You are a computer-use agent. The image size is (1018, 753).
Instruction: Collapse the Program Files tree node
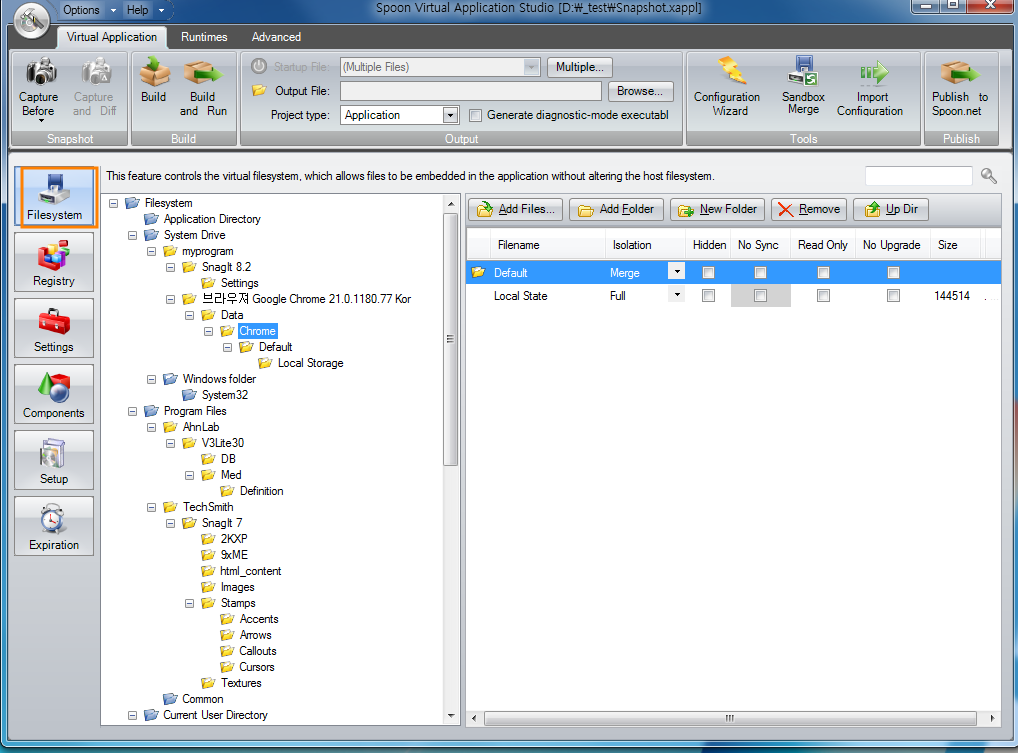(x=132, y=411)
